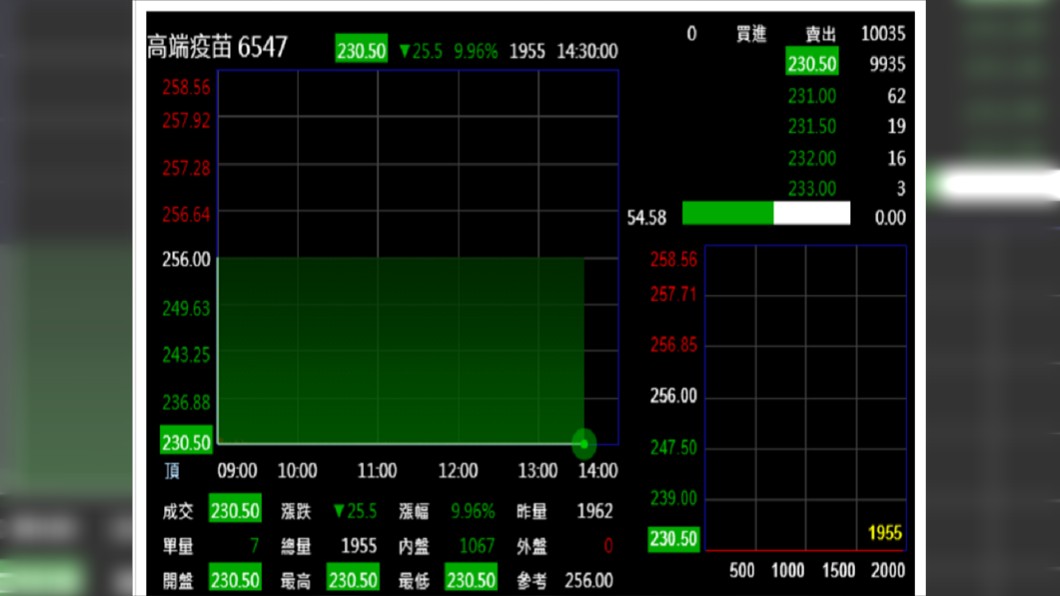This screenshot has height=596, width=1060.
Task: Click the 賣出 column header
Action: 821,33
